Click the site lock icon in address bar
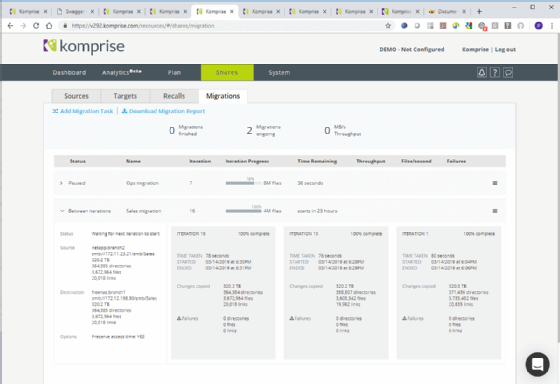 tap(65, 26)
